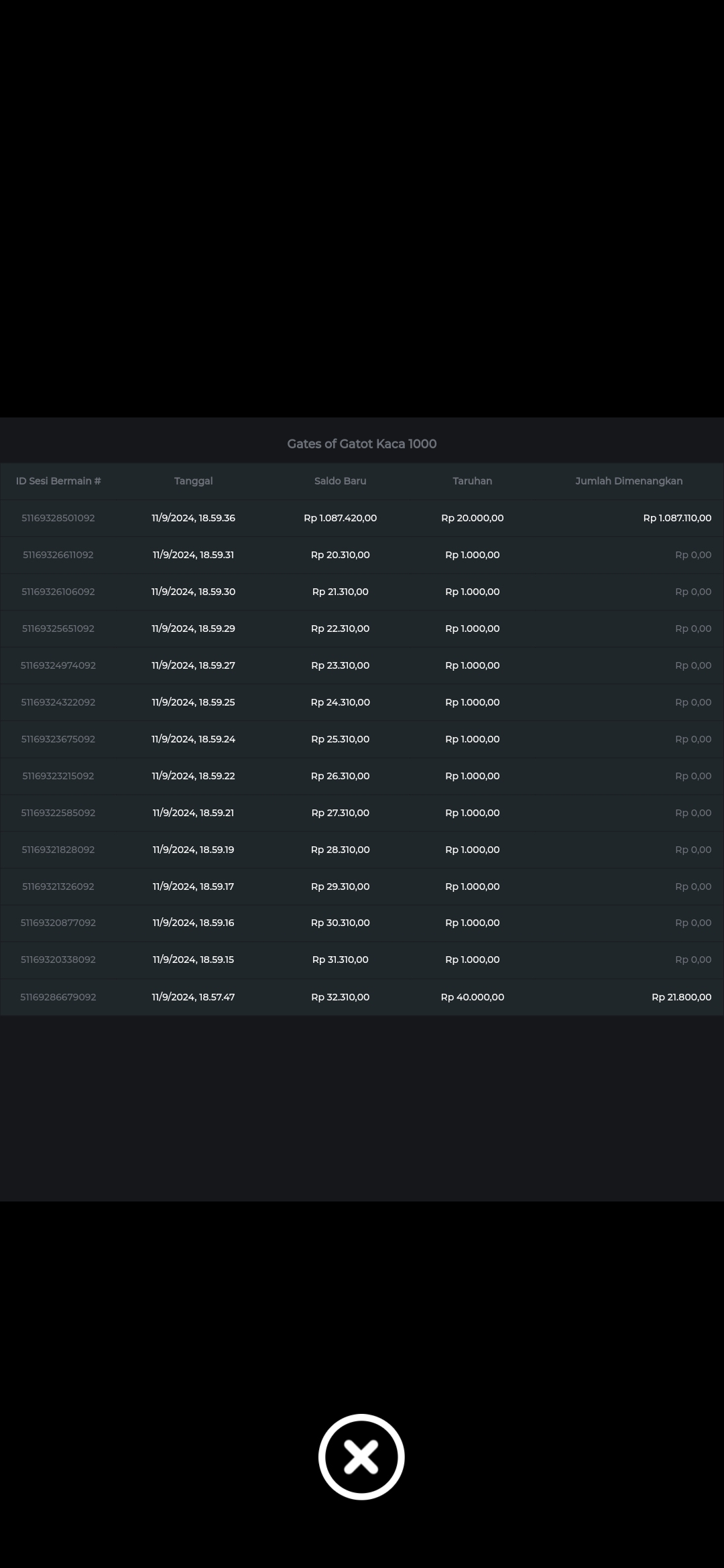The width and height of the screenshot is (724, 1568).
Task: Click the 'ID Sesi Bermain #' column header
Action: pos(58,481)
